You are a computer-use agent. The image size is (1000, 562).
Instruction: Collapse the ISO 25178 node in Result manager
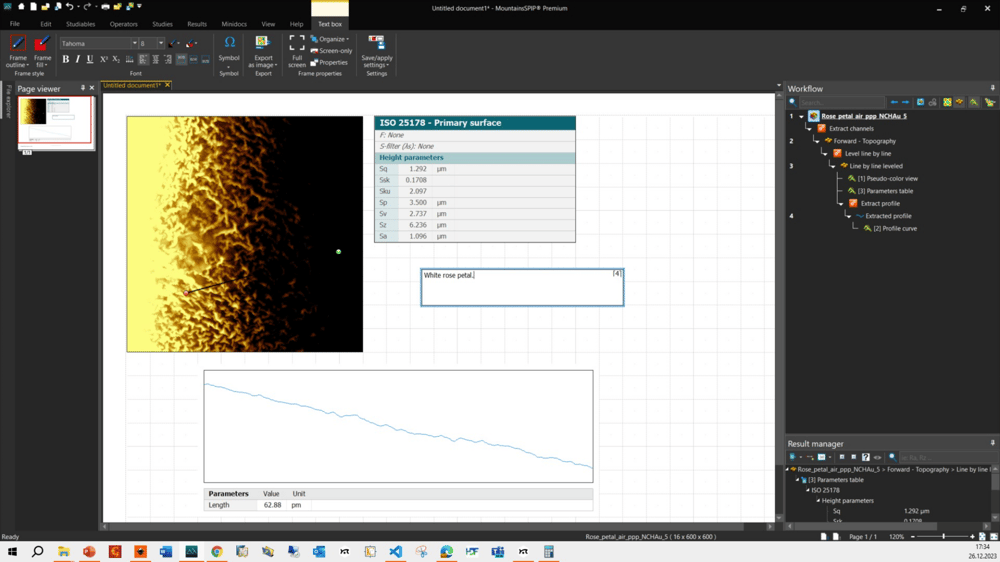807,491
